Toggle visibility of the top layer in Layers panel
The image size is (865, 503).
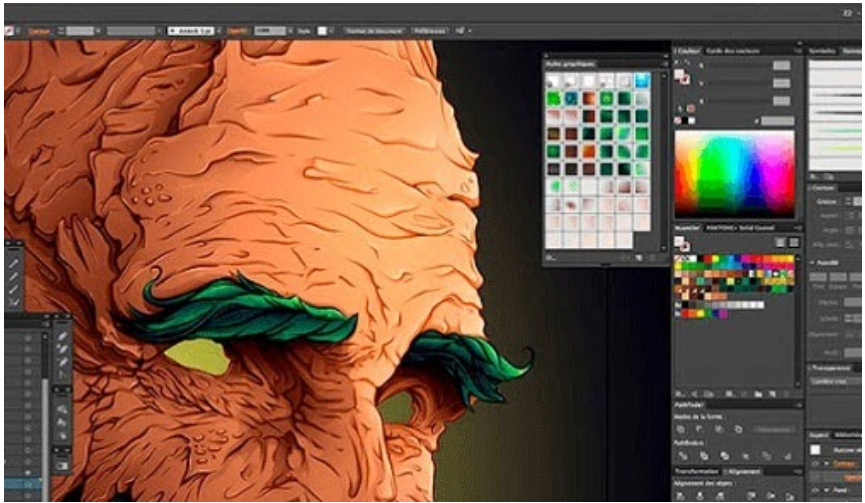28,338
